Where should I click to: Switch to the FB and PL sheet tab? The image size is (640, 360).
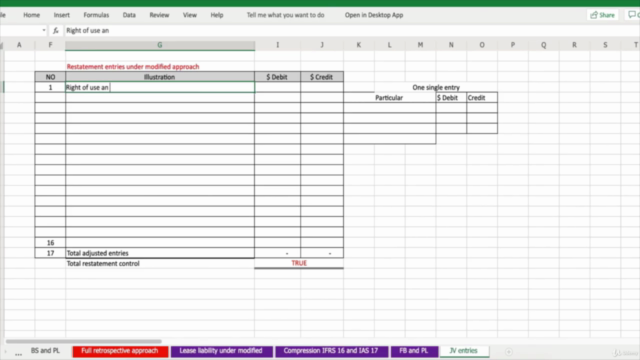(414, 351)
